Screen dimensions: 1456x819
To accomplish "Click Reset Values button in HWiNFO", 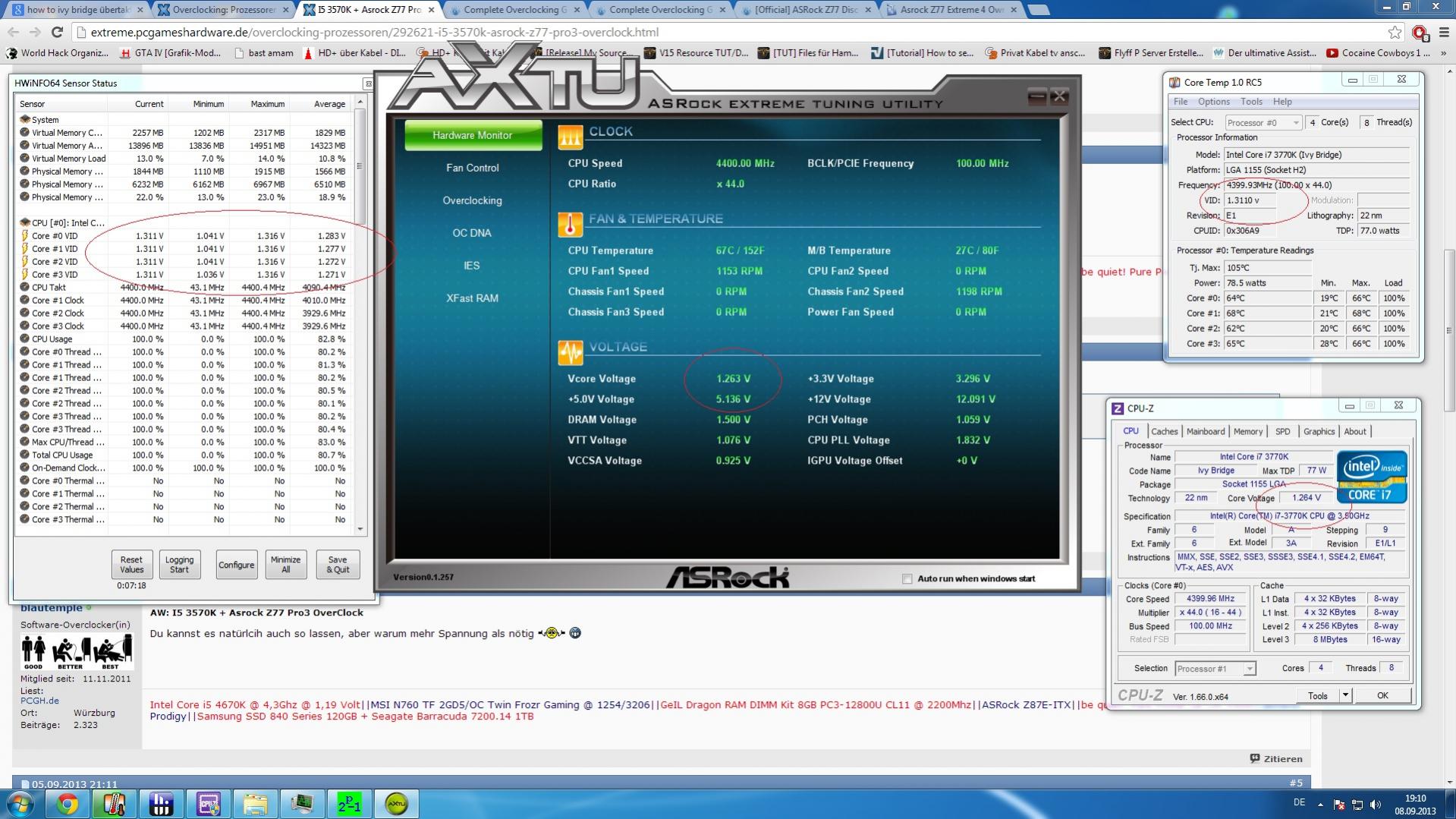I will 131,564.
